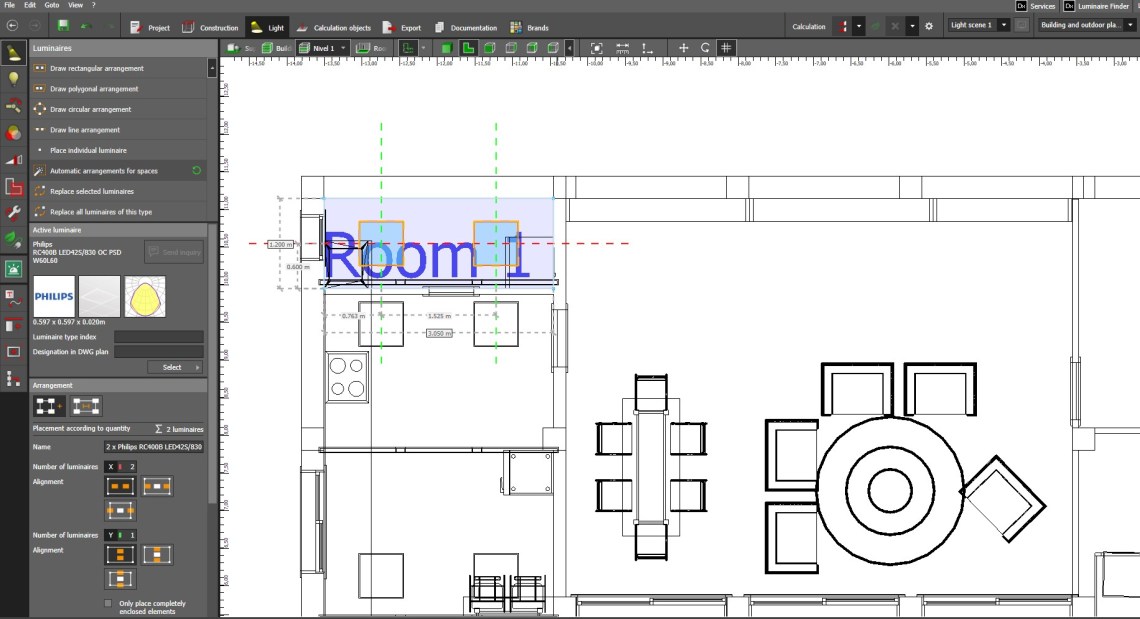Toggle the grid display icon above canvas
This screenshot has height=619, width=1140.
click(727, 48)
